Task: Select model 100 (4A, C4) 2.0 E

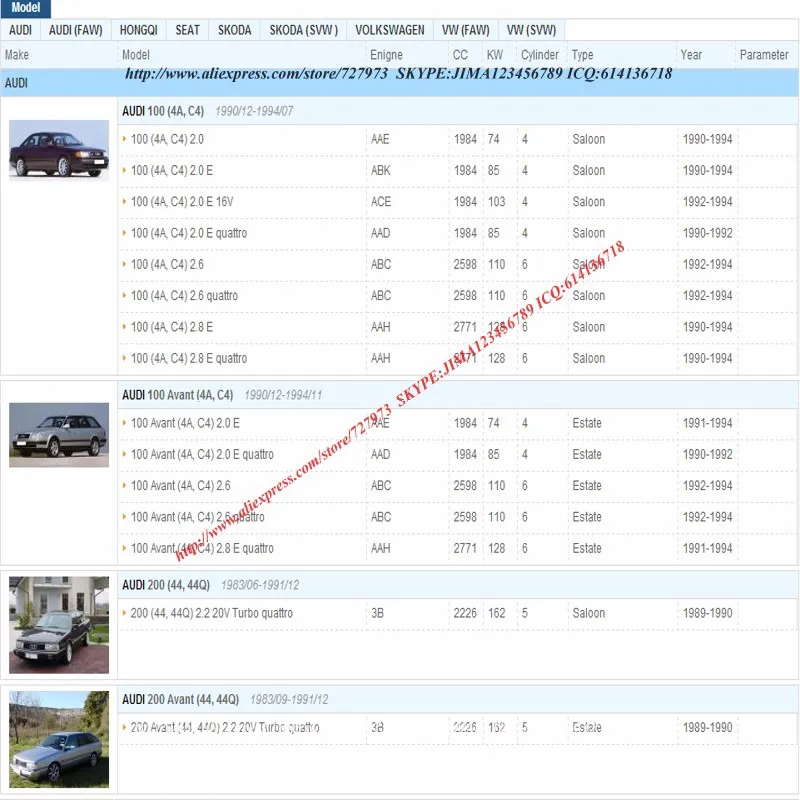Action: point(172,170)
